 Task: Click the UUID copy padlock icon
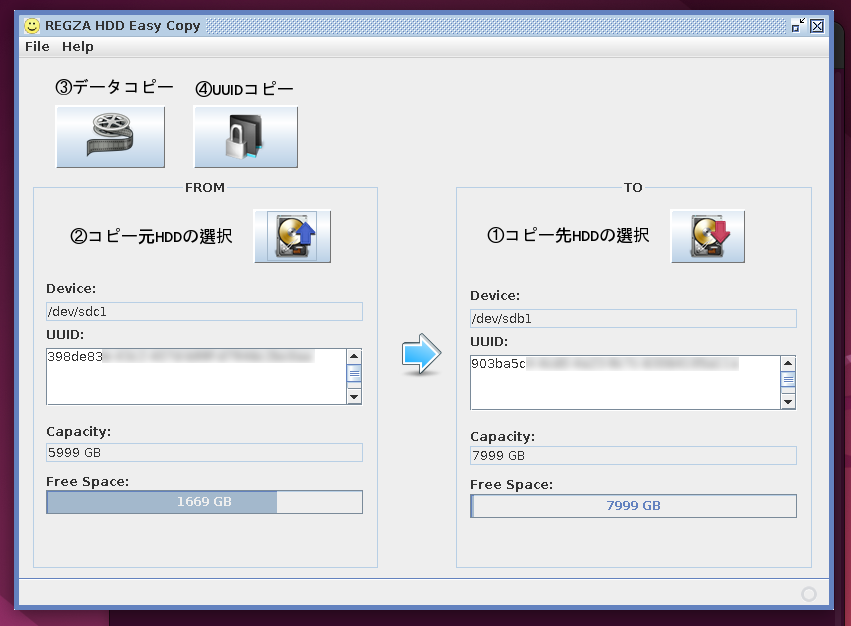click(245, 137)
